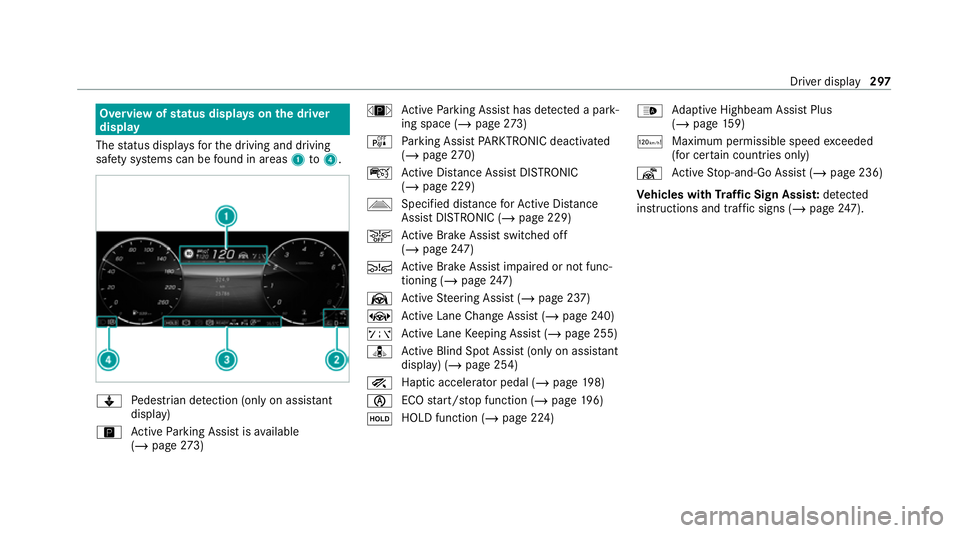This screenshot has width=960, height=533.
Task: Click the Active Steering Assist icon
Action: click(x=379, y=299)
